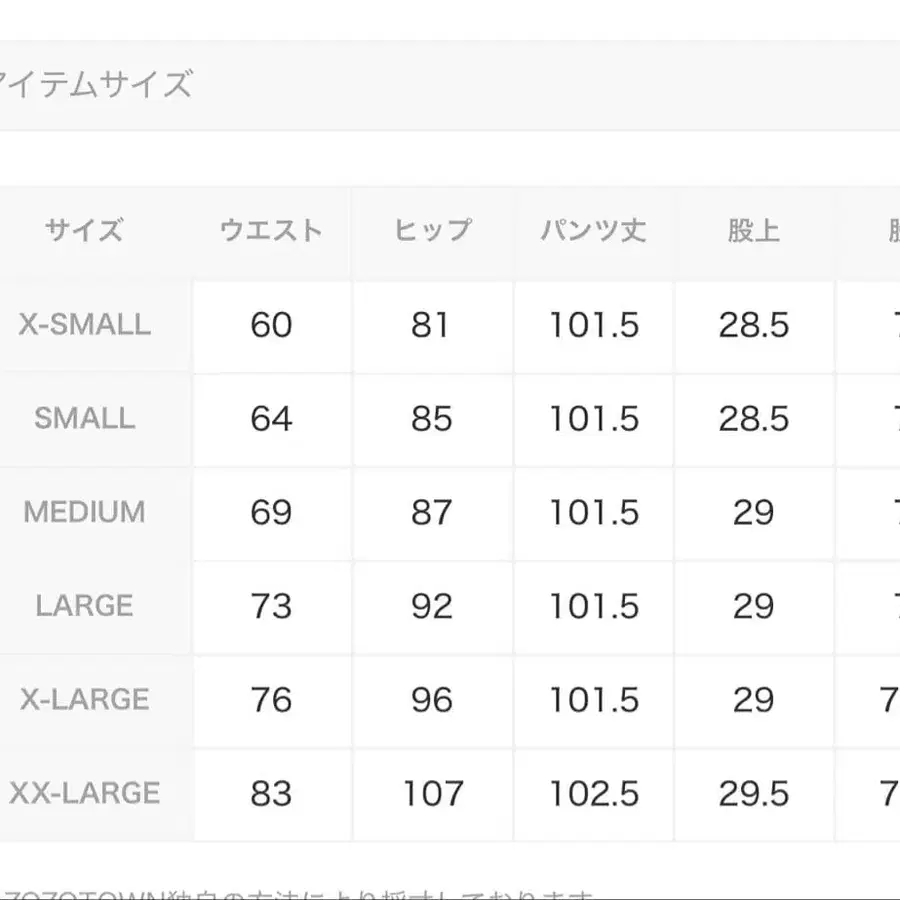This screenshot has width=900, height=900.
Task: Click the ウエスト column header
Action: tap(271, 231)
